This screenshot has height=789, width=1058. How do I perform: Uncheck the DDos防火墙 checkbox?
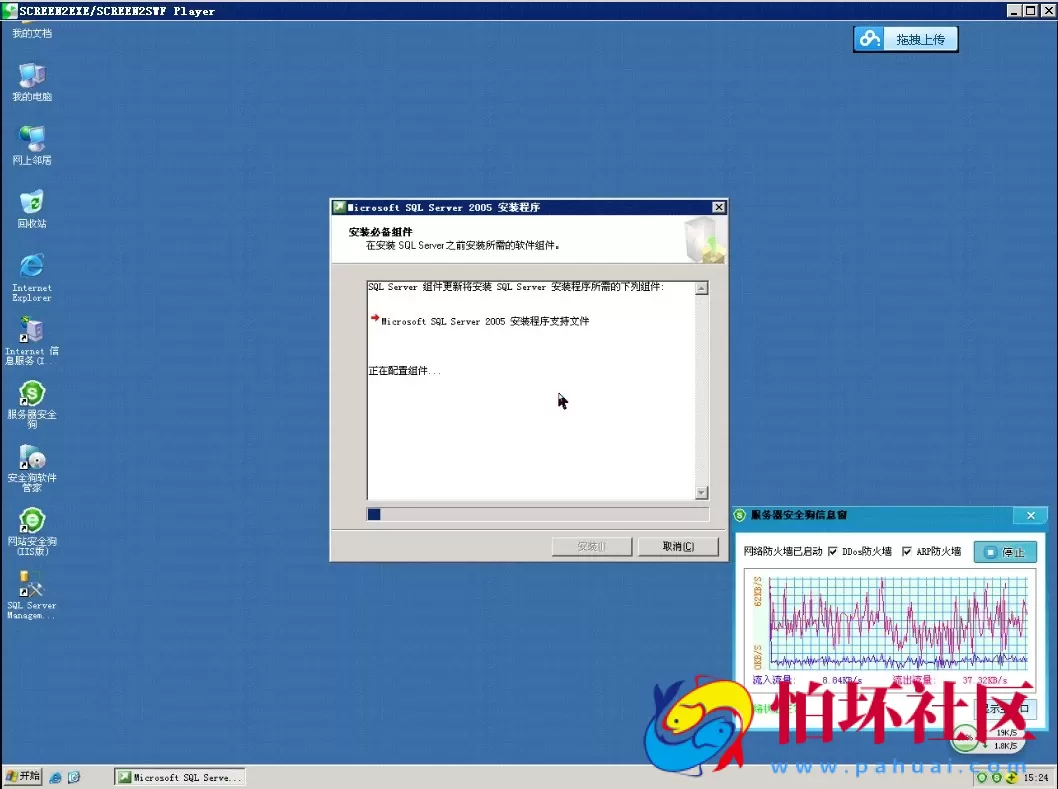click(x=833, y=551)
